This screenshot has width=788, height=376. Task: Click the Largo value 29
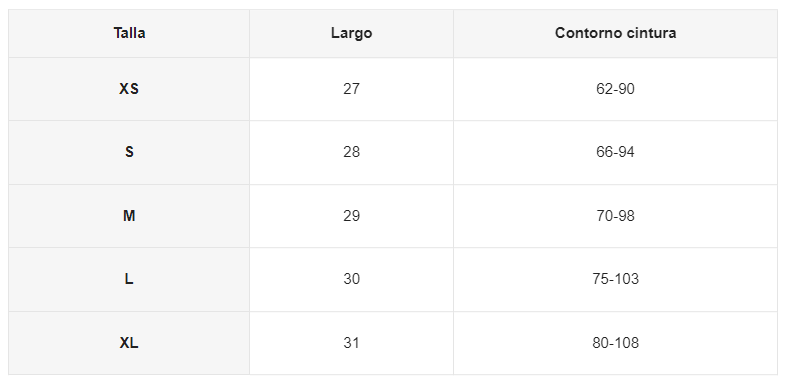coord(351,216)
